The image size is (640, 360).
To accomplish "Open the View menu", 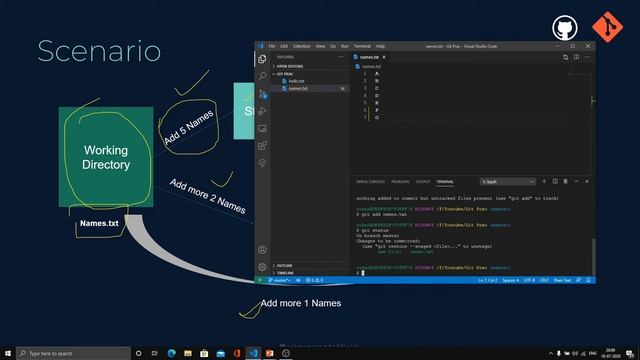I will click(x=320, y=46).
